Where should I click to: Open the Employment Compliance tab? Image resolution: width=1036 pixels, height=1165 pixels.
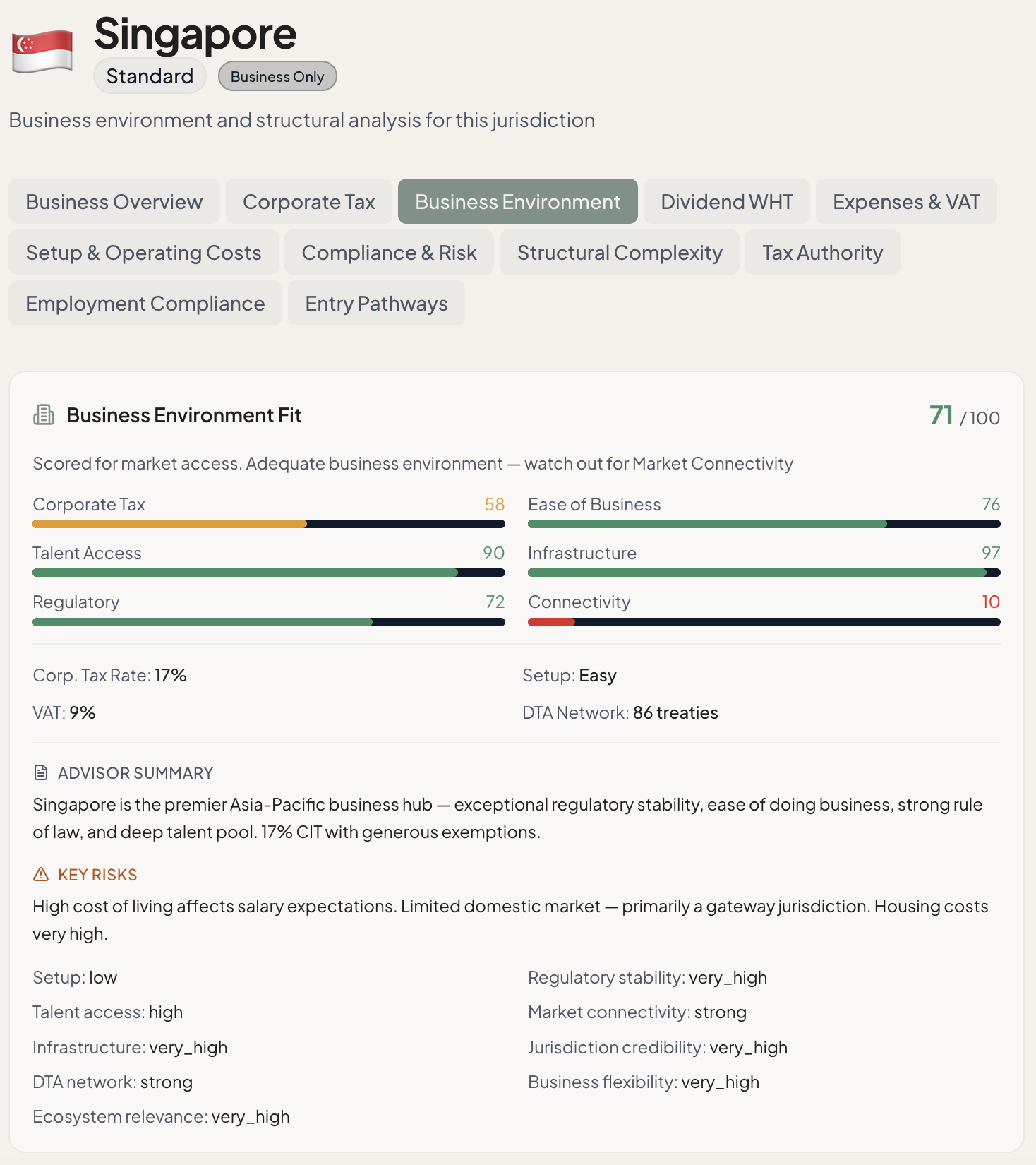pyautogui.click(x=145, y=304)
